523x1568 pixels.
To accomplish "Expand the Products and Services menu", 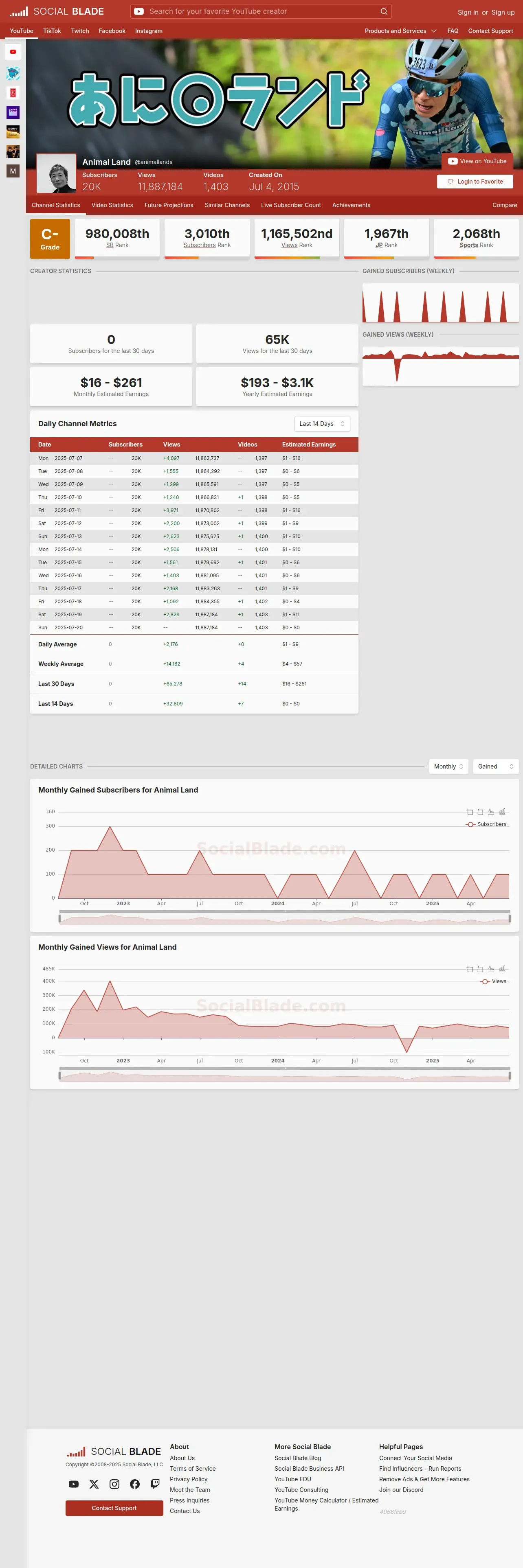I will click(x=401, y=31).
